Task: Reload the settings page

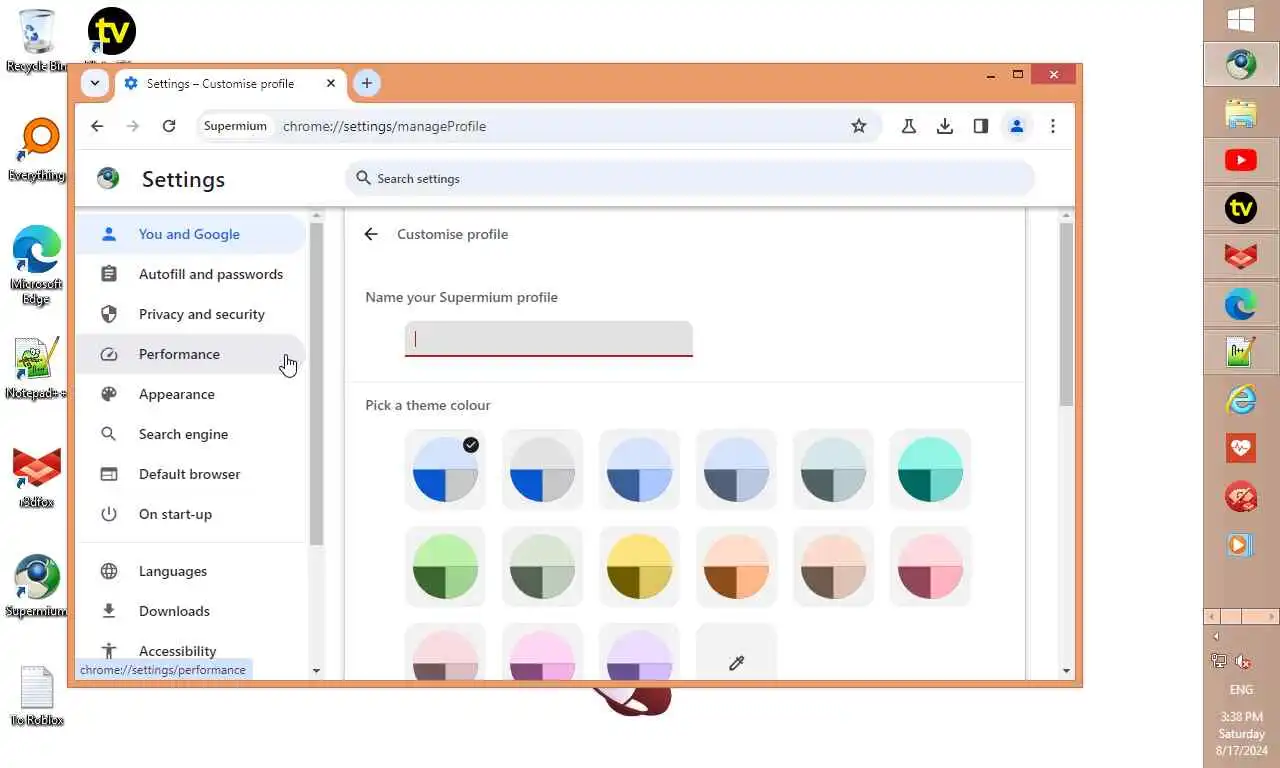Action: tap(169, 126)
